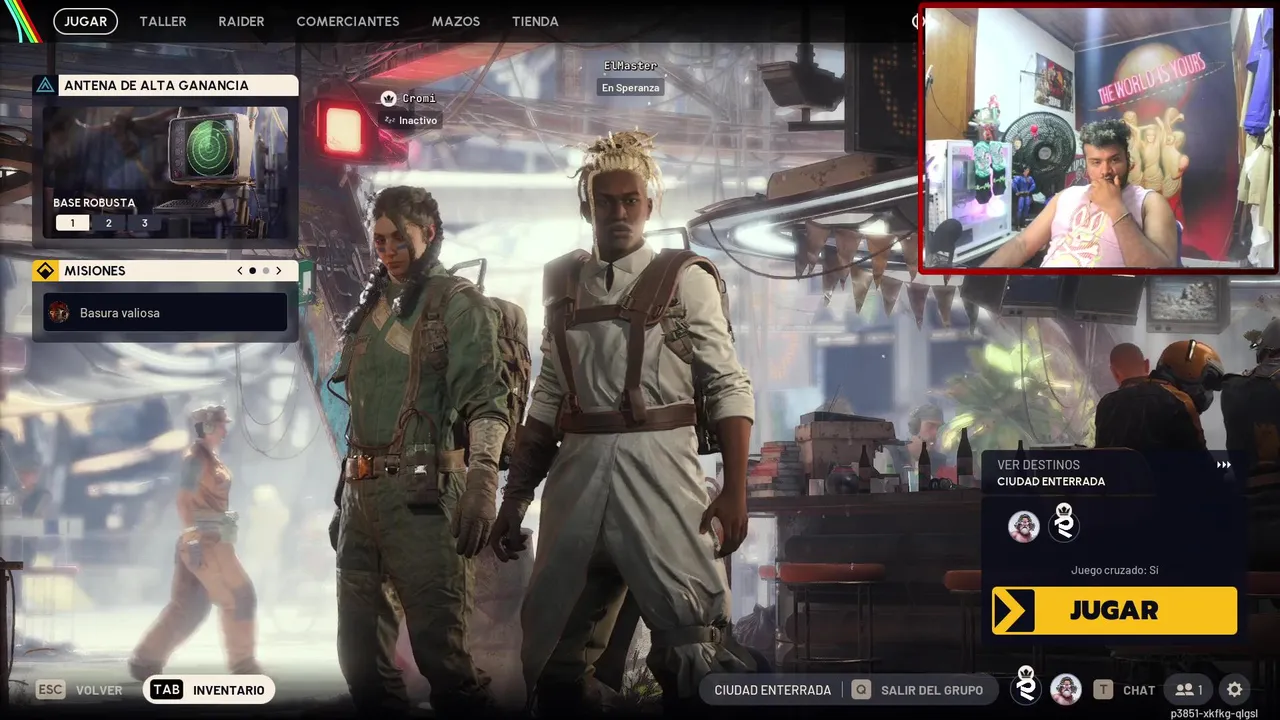Click En Speranza status badge

[631, 88]
